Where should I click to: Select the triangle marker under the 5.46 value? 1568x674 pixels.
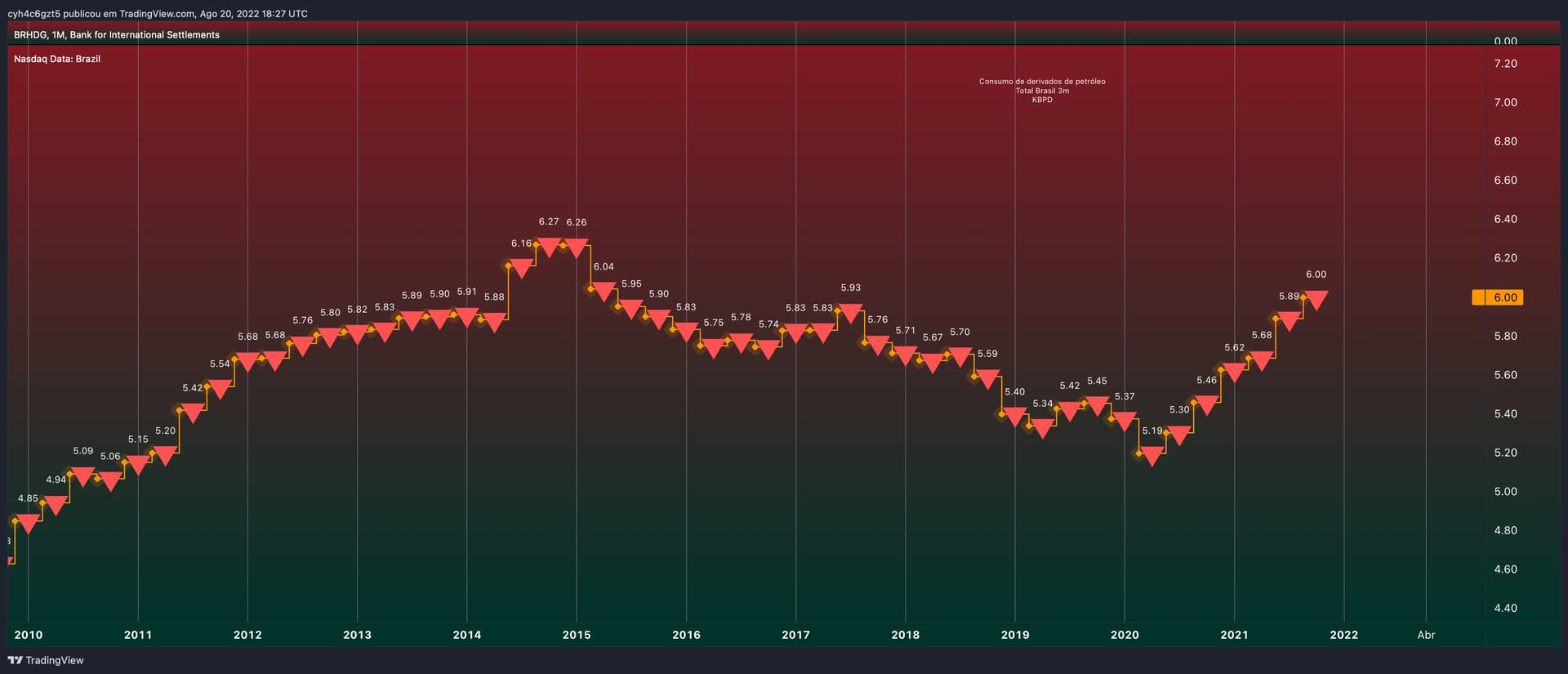(x=1206, y=405)
